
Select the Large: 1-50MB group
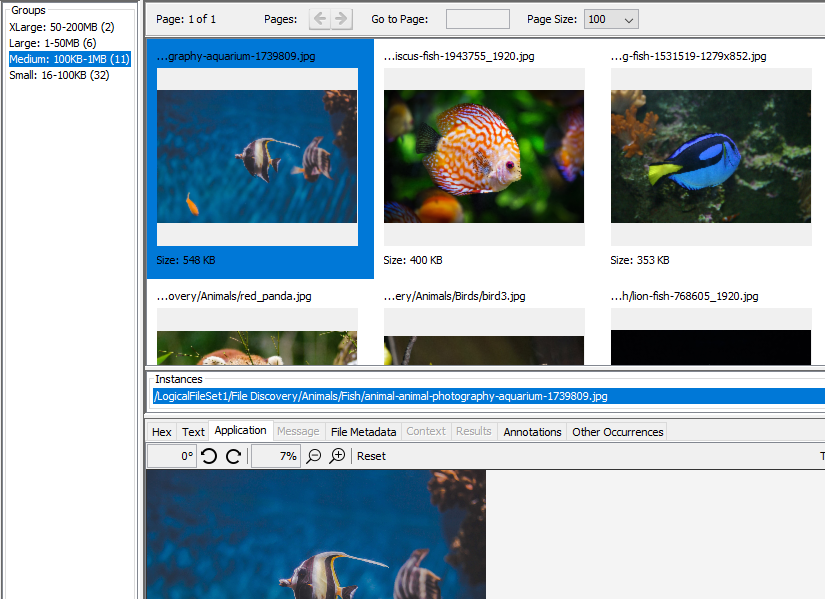(53, 43)
